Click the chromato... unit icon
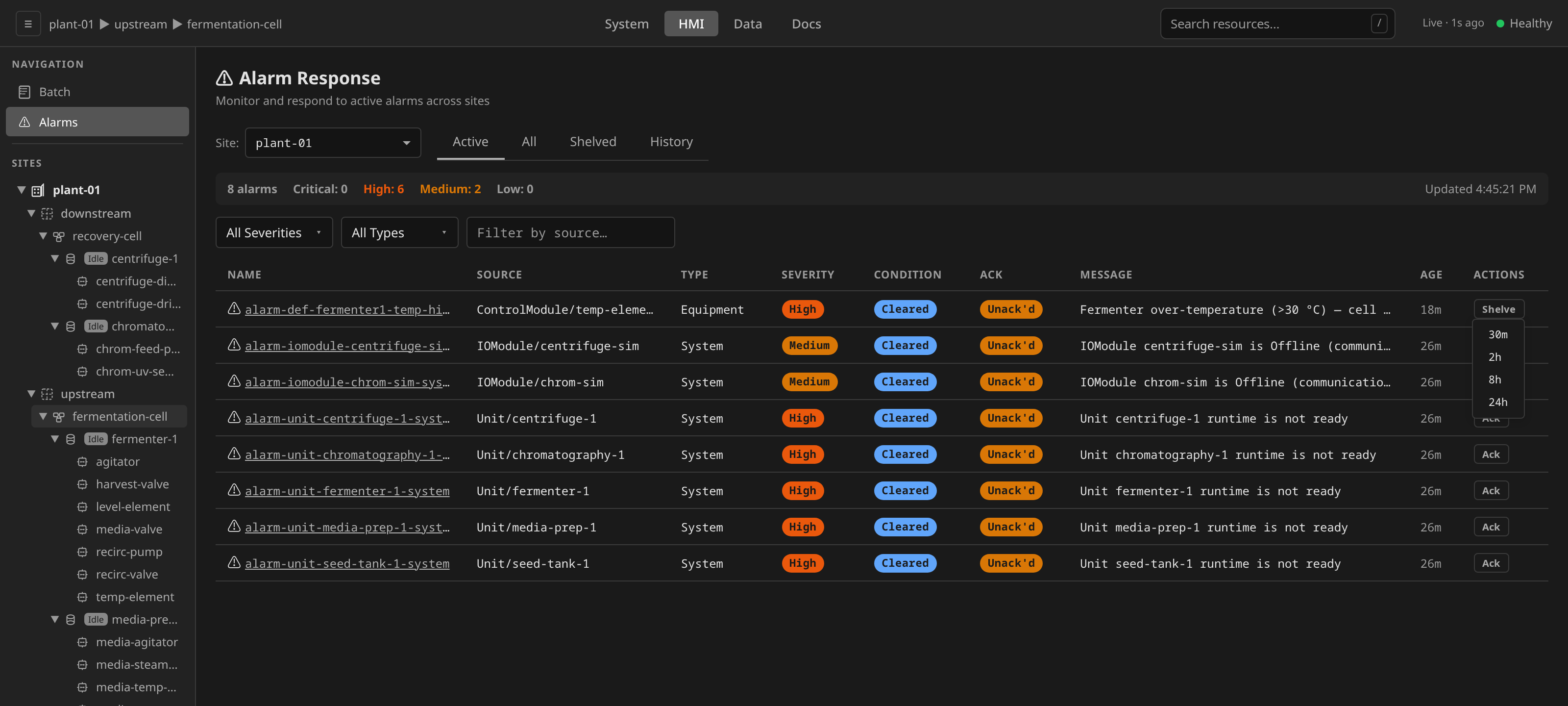1568x706 pixels. point(71,326)
